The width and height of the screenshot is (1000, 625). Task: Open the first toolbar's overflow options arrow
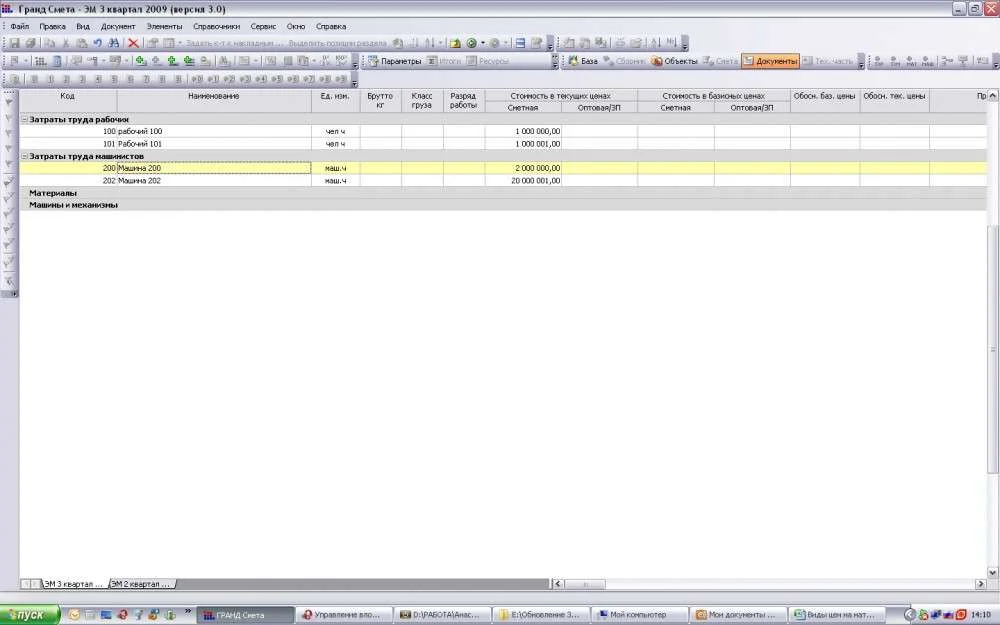(x=550, y=43)
